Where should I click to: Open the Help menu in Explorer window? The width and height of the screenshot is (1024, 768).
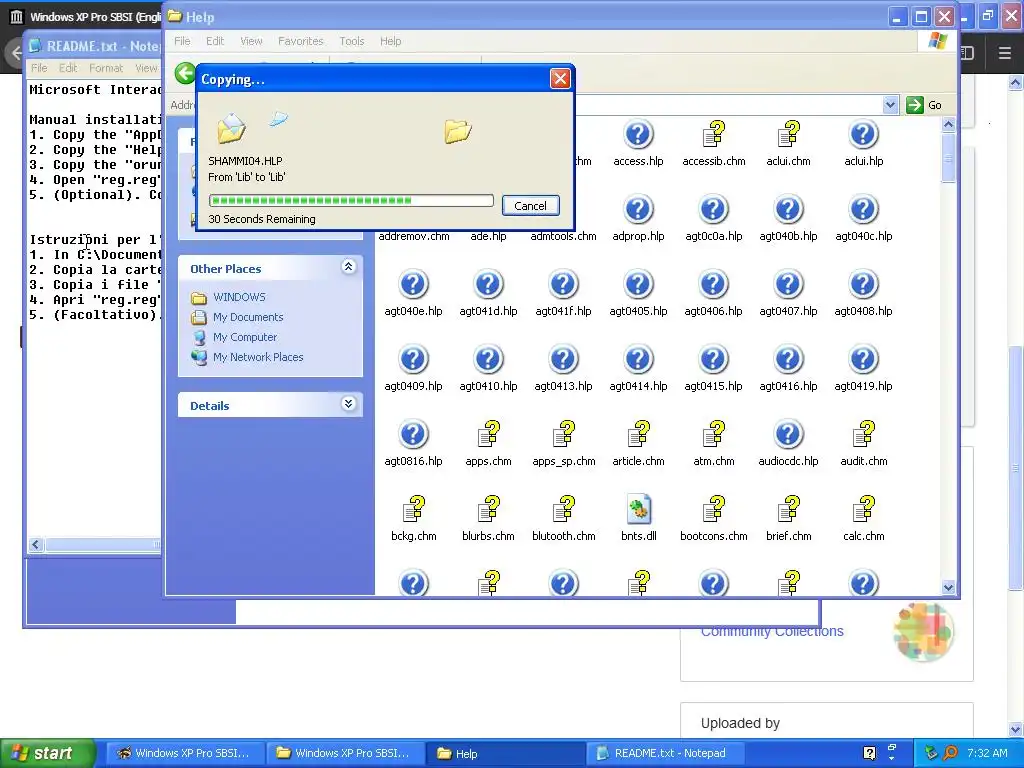click(x=391, y=41)
